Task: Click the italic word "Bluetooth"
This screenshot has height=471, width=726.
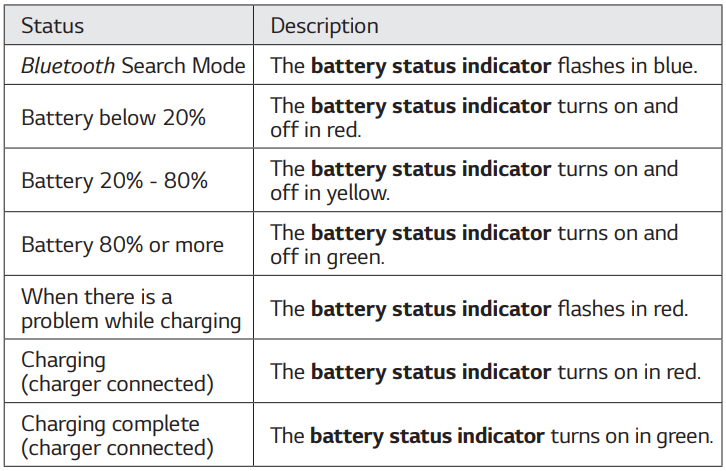Action: coord(68,67)
